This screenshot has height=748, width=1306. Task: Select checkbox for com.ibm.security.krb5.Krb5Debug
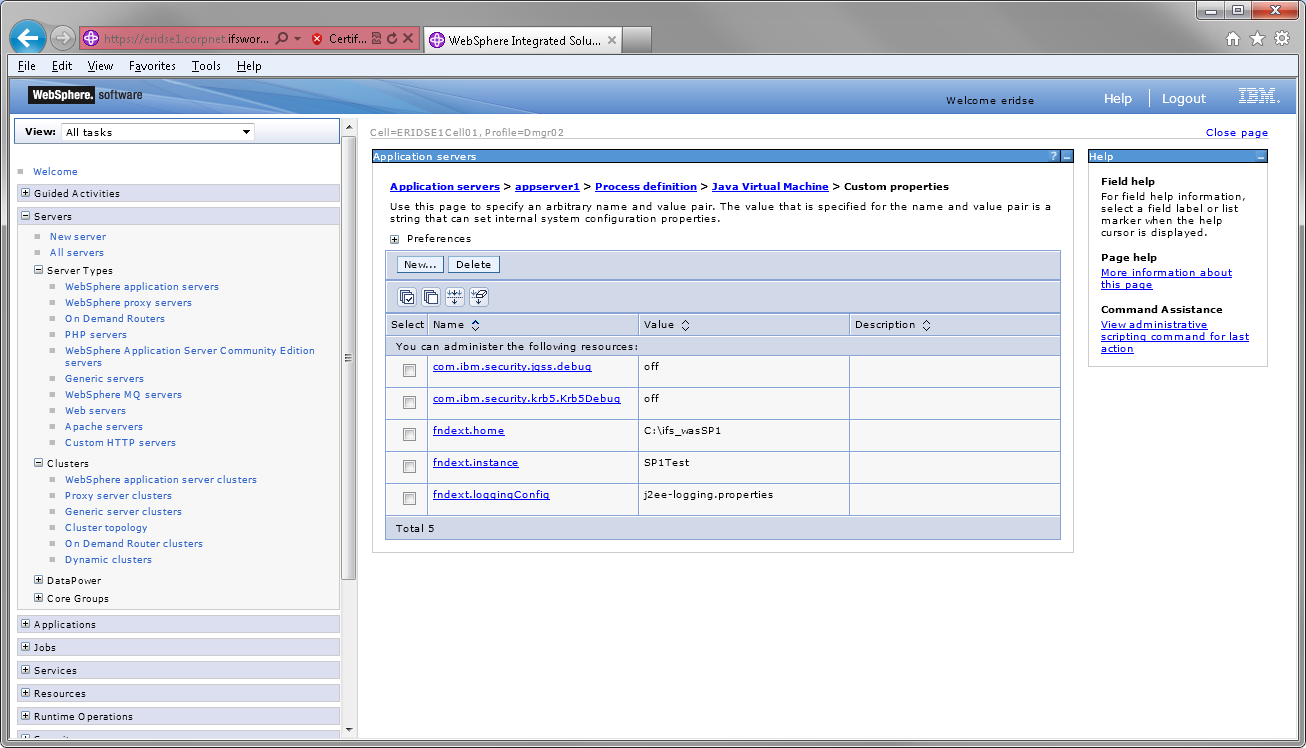point(409,402)
